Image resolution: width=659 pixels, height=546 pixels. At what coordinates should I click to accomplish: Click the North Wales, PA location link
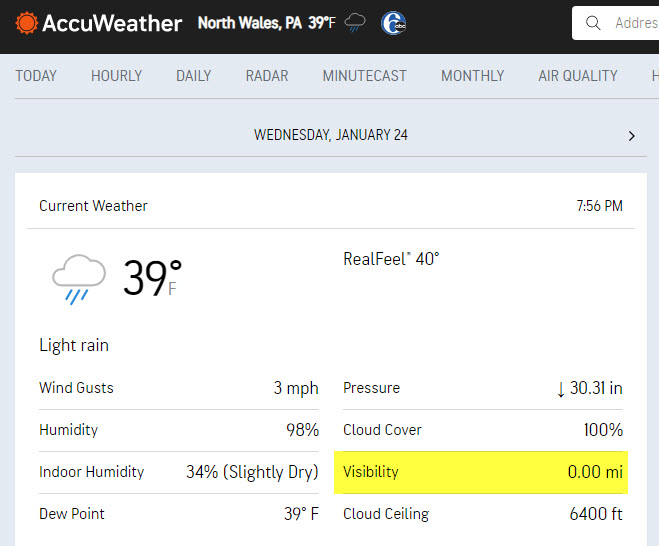tap(250, 23)
